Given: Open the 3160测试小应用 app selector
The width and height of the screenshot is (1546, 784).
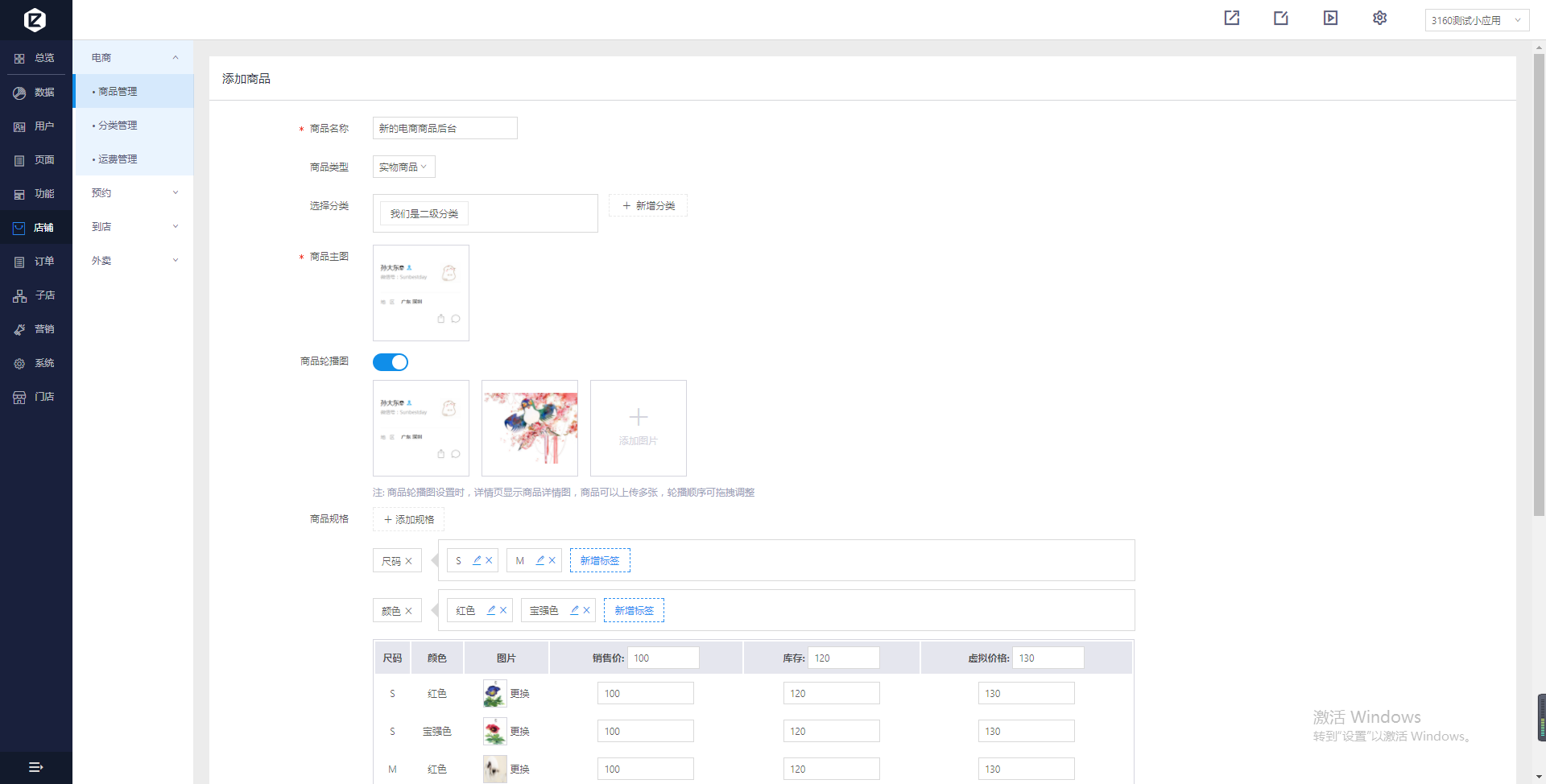Looking at the screenshot, I should pos(1476,20).
